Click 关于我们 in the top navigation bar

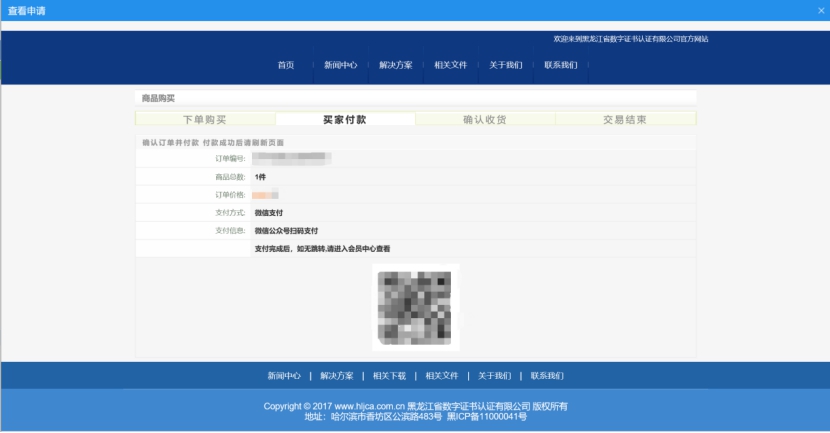(506, 65)
